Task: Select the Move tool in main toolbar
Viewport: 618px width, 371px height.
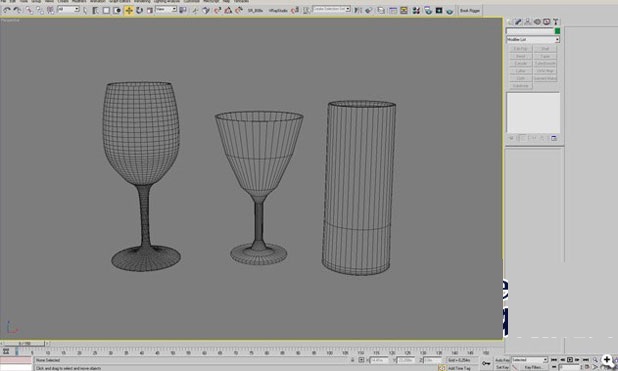Action: tap(129, 10)
